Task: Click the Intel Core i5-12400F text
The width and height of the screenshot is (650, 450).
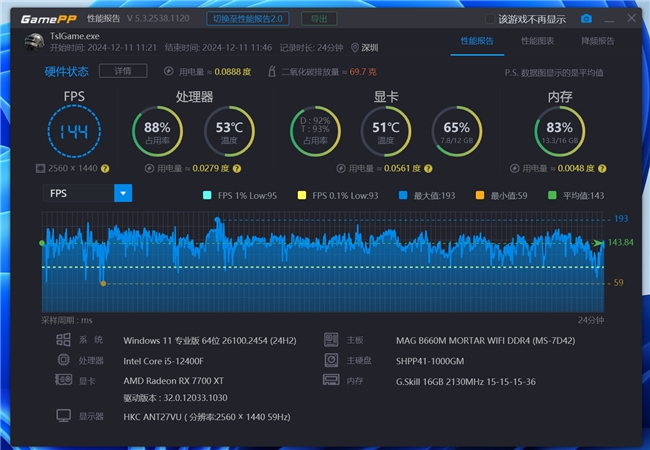Action: pyautogui.click(x=163, y=361)
